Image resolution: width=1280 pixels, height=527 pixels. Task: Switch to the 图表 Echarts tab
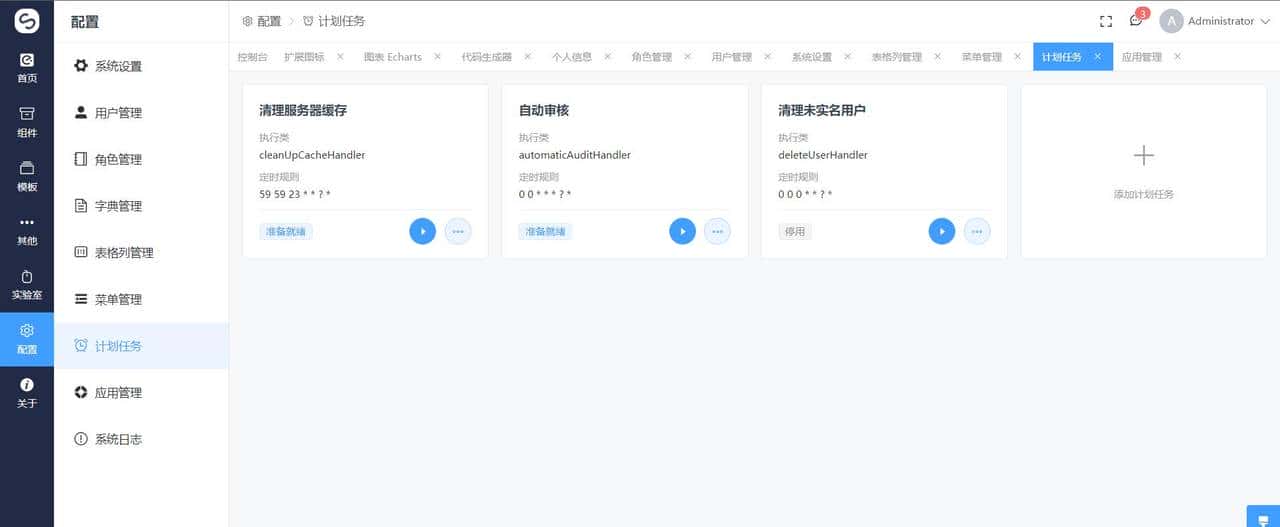[x=392, y=57]
